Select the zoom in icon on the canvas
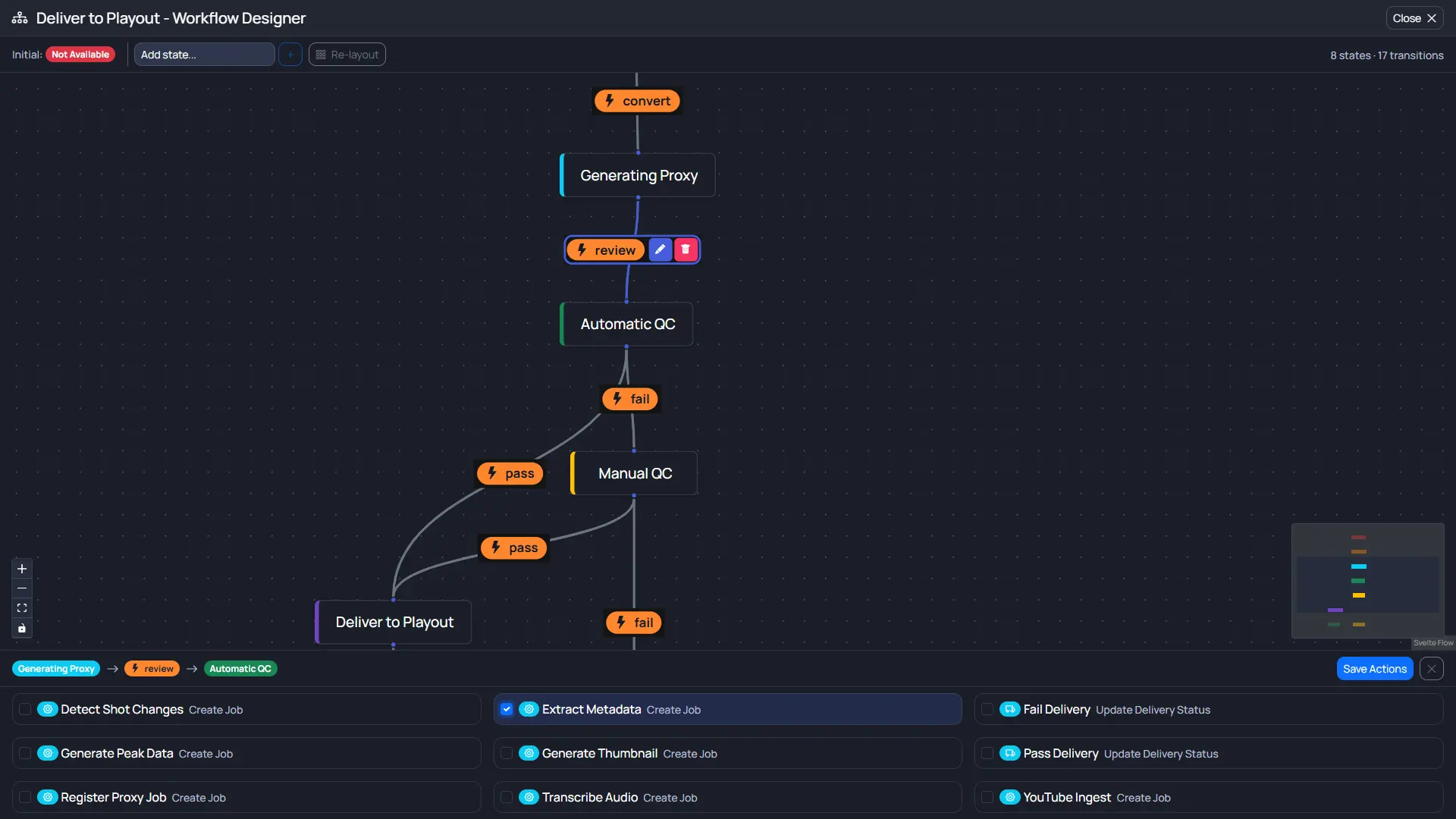Image resolution: width=1456 pixels, height=819 pixels. (x=21, y=569)
